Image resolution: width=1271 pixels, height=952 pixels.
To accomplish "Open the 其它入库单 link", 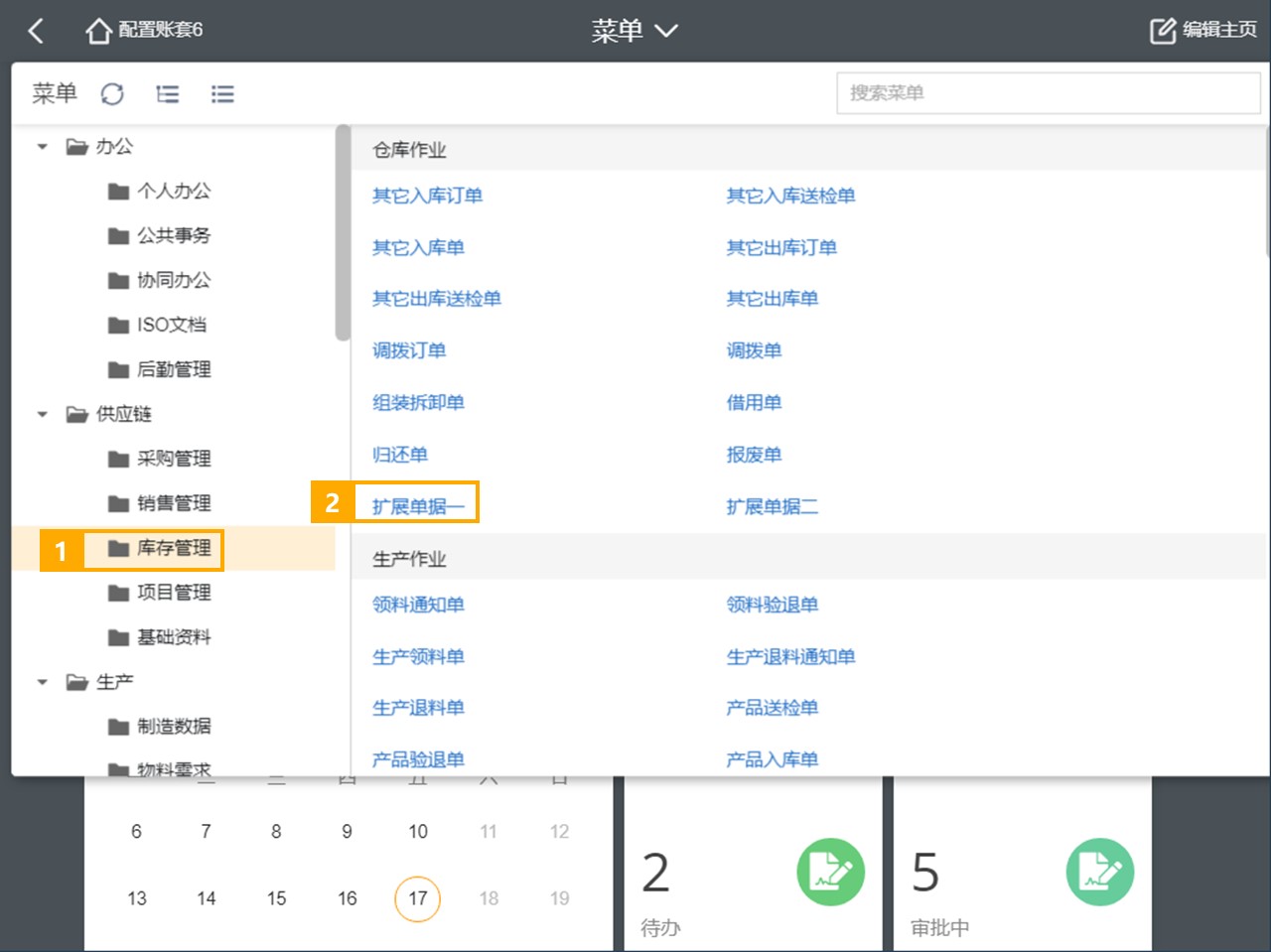I will pos(418,247).
